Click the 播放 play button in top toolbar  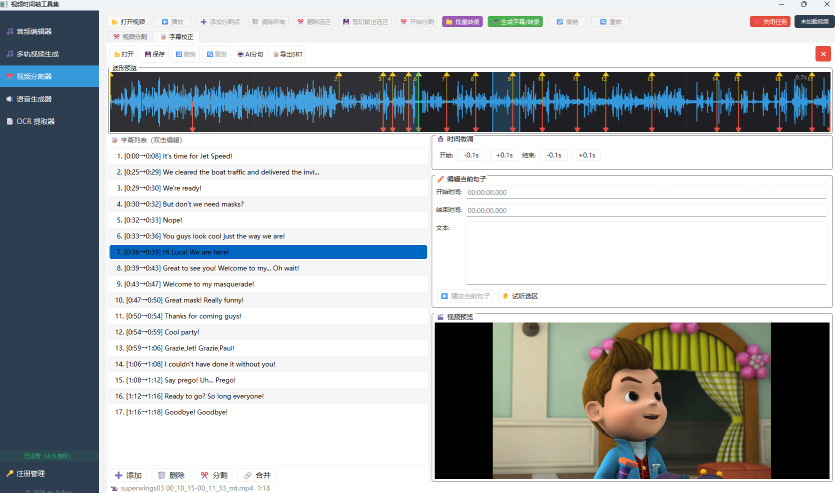(x=173, y=22)
